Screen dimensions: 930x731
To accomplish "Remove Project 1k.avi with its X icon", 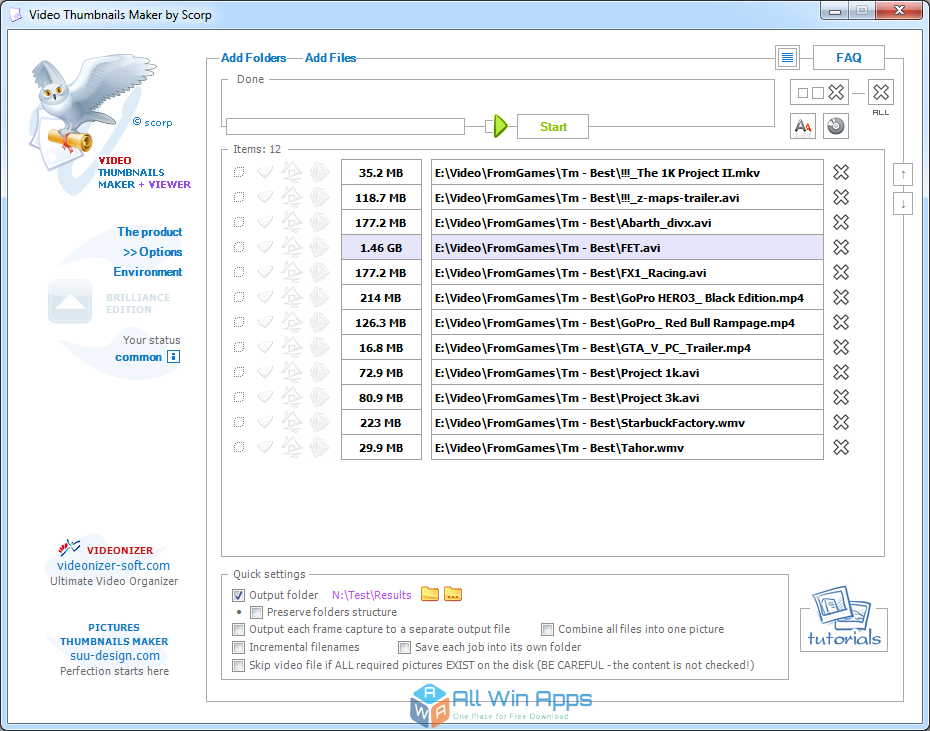I will [x=840, y=373].
